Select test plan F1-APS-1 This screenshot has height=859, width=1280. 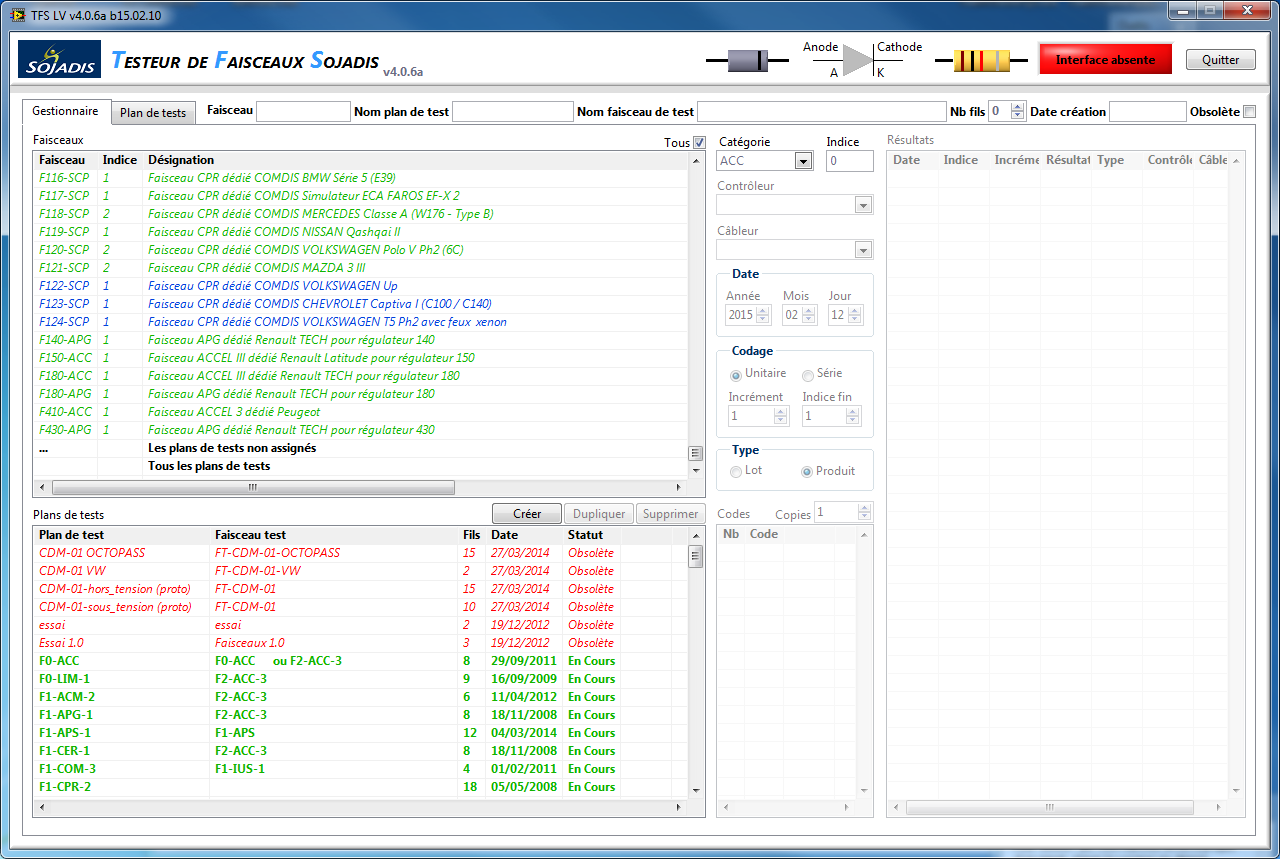click(361, 733)
